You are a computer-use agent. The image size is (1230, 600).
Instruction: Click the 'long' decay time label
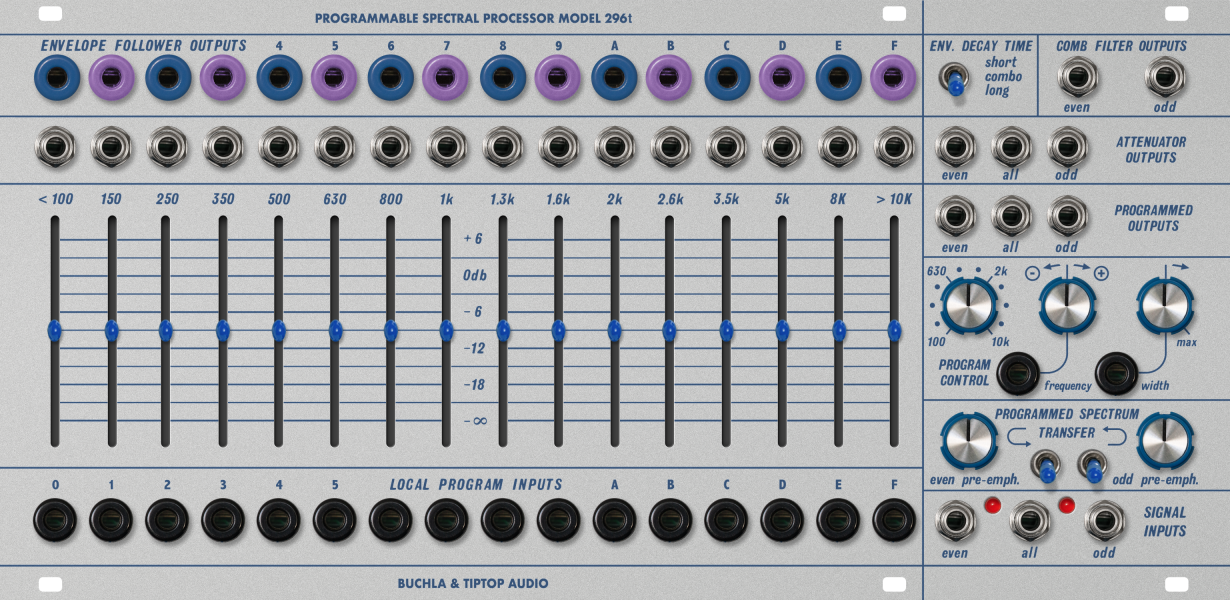[998, 91]
